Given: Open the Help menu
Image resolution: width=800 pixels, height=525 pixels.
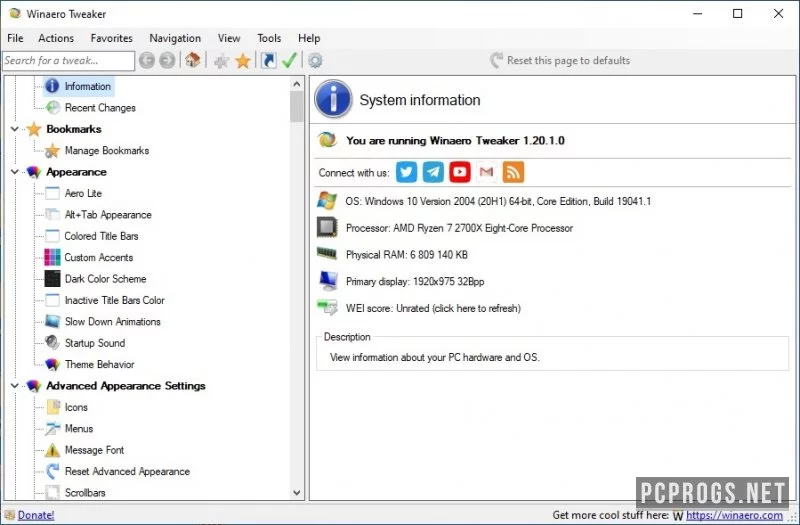Looking at the screenshot, I should [x=309, y=38].
